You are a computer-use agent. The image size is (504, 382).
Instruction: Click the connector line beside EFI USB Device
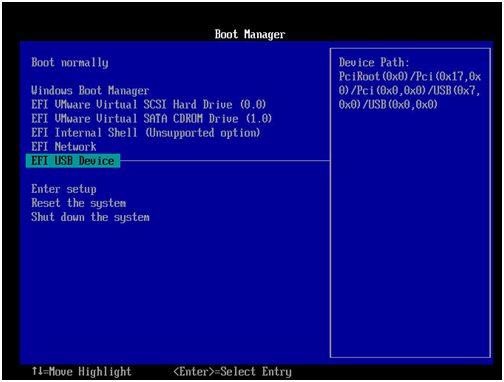pyautogui.click(x=225, y=161)
